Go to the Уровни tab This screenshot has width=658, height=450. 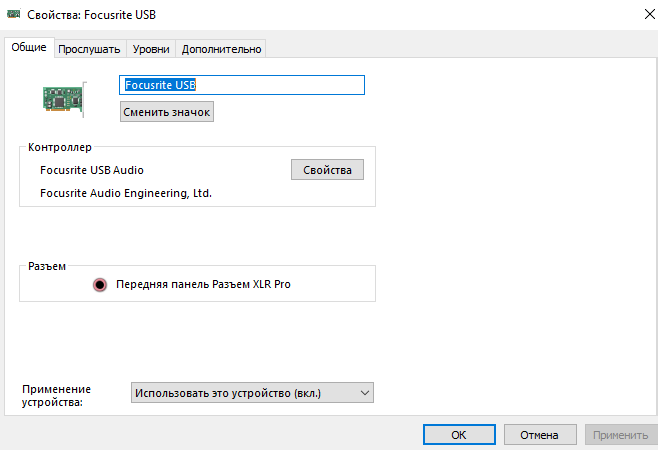coord(150,48)
